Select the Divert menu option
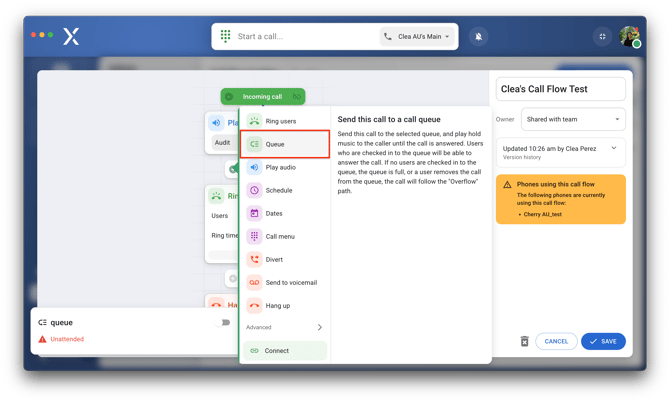 (x=274, y=259)
